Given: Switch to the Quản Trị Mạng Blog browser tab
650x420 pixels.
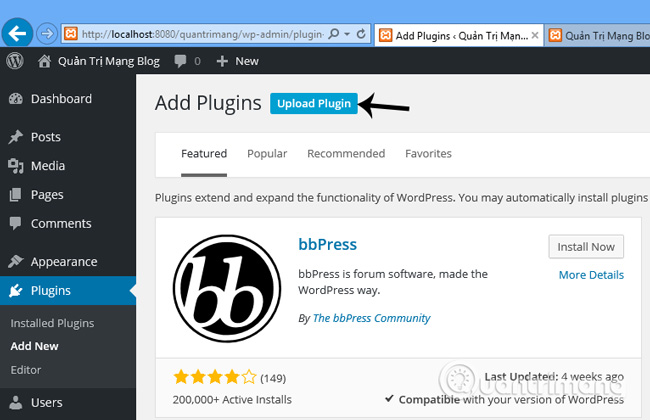Looking at the screenshot, I should coord(598,36).
